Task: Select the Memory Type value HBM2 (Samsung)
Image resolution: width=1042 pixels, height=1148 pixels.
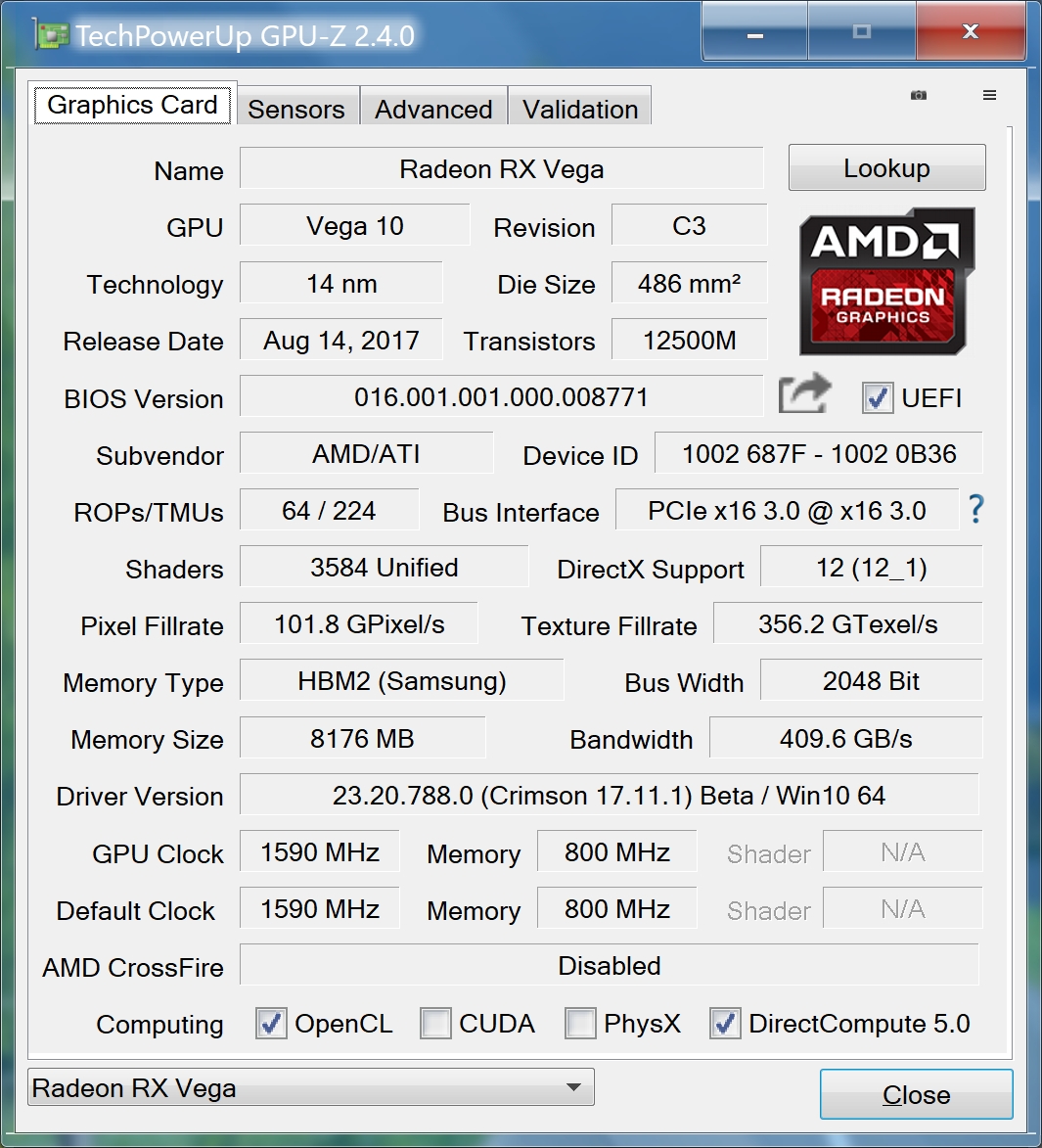Action: point(402,681)
